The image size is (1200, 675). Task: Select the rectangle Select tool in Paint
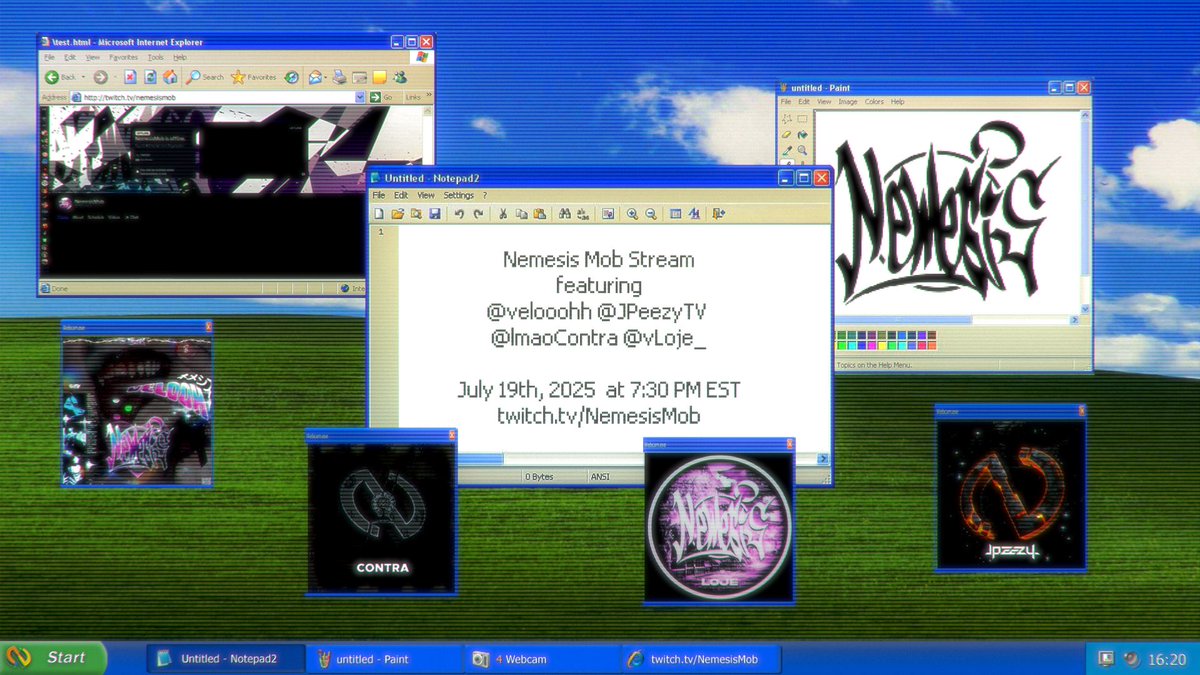tap(802, 119)
